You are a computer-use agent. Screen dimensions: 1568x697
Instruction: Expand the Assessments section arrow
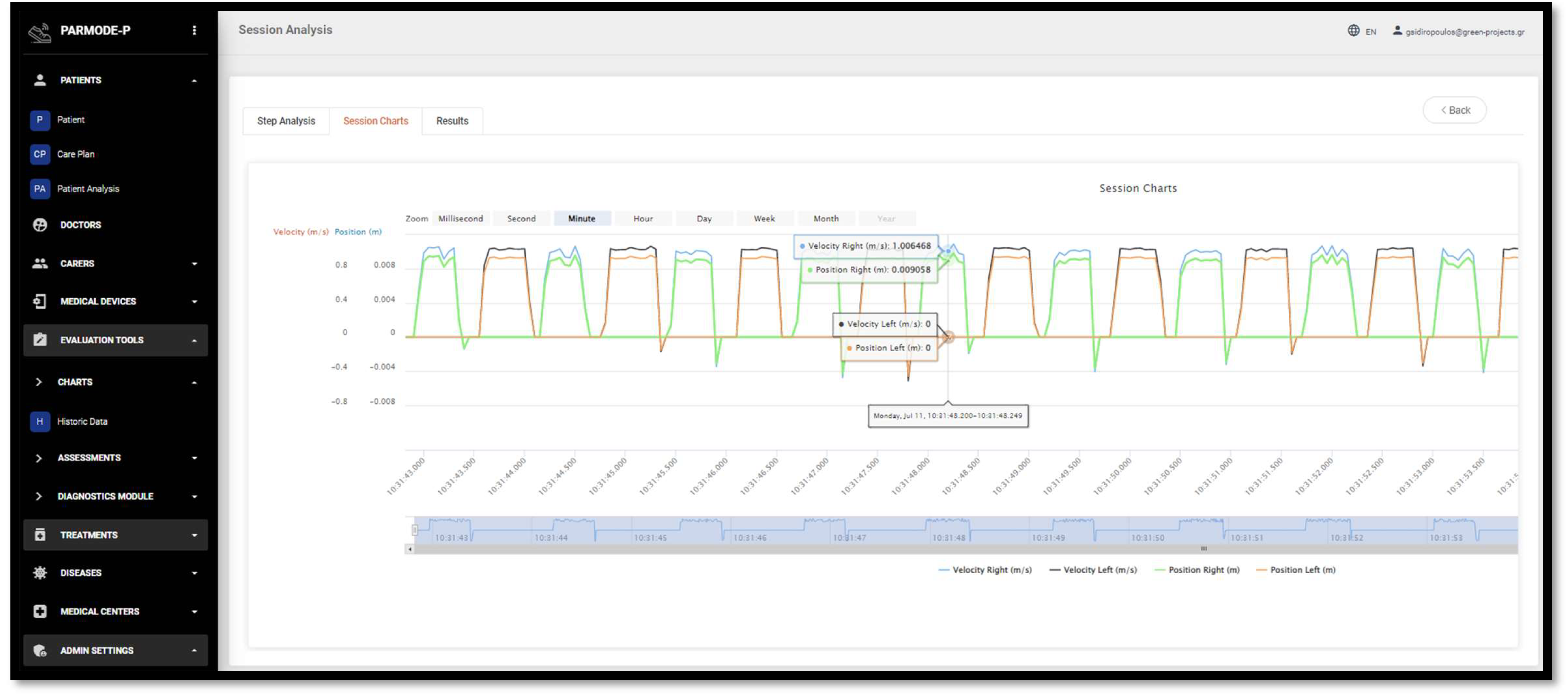(194, 458)
